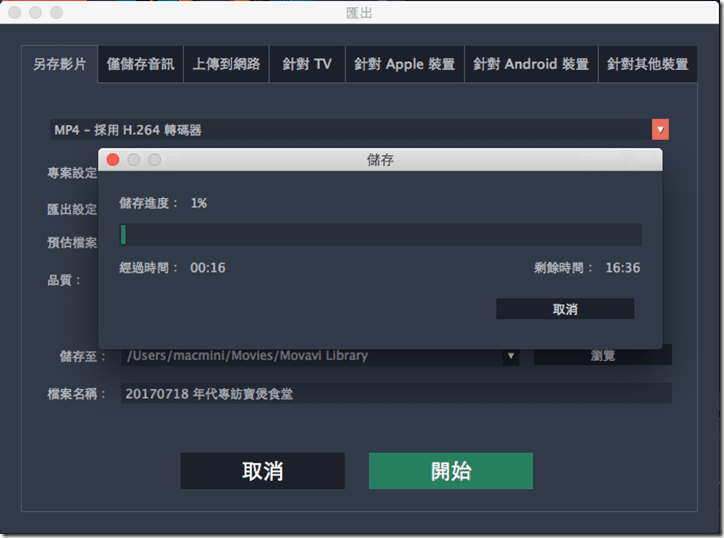724x538 pixels.
Task: Click the 品質 label
Action: pos(64,280)
